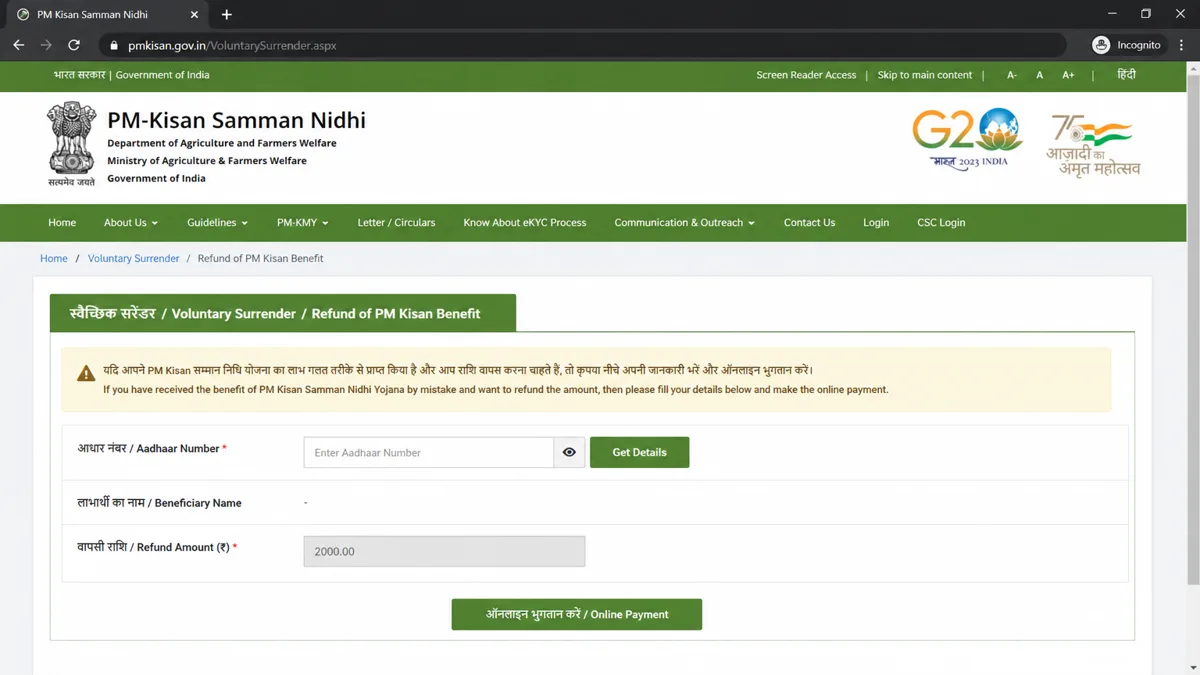Toggle Aadhaar number visibility eye icon

pyautogui.click(x=569, y=452)
